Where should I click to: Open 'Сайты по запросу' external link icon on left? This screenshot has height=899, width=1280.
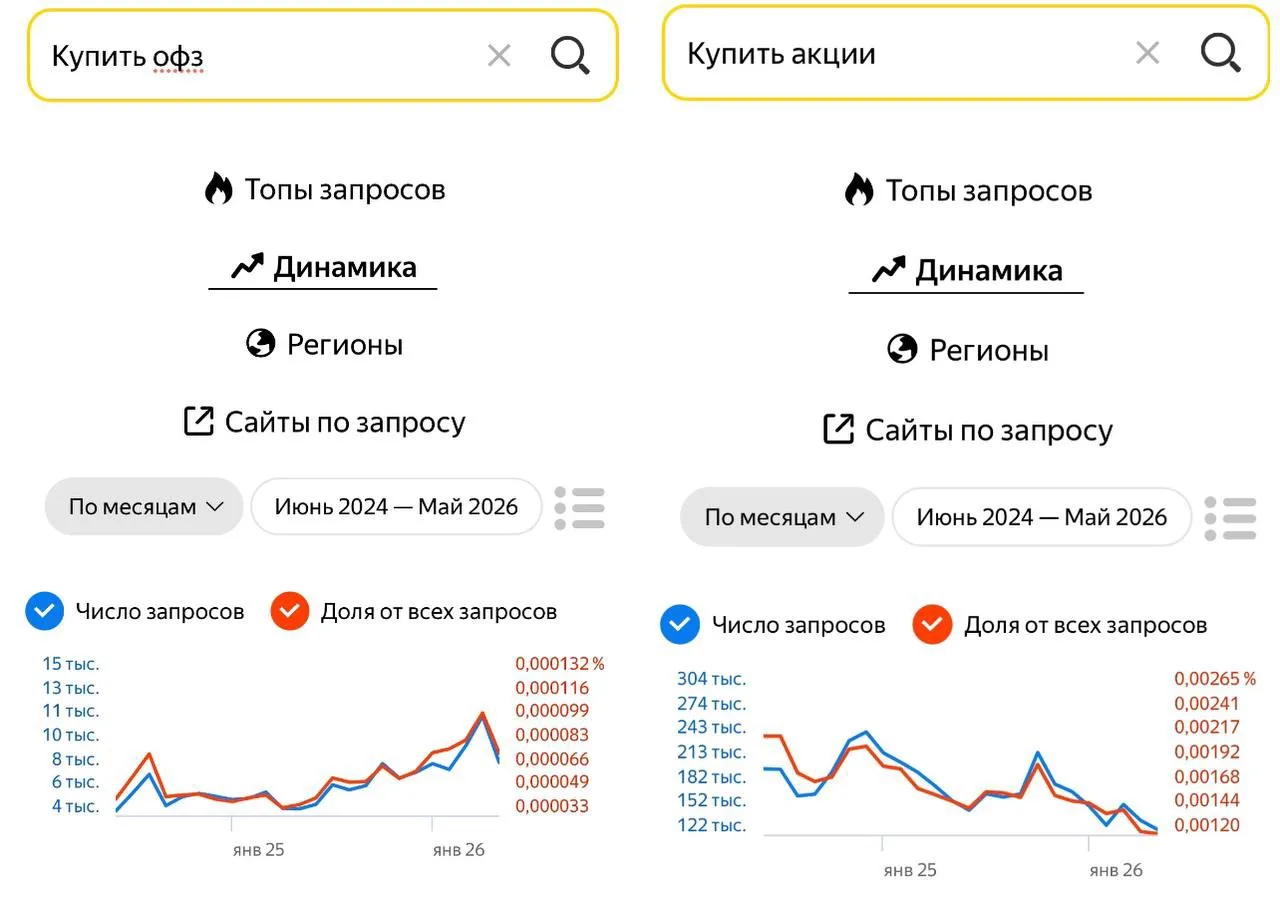[x=199, y=421]
